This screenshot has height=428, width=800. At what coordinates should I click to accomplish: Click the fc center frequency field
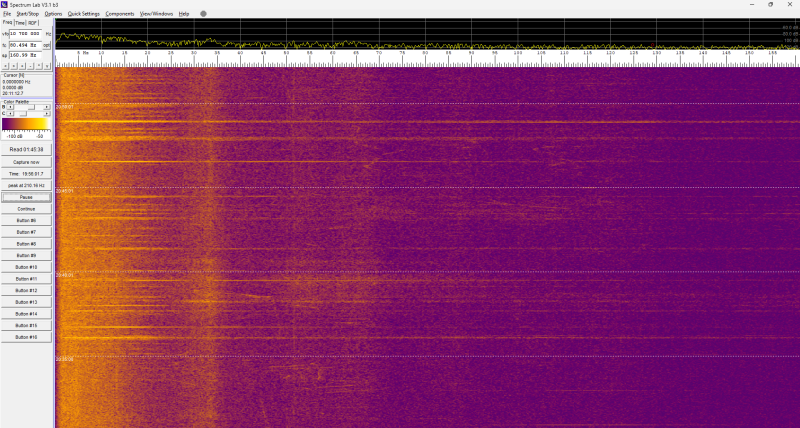tap(26, 45)
